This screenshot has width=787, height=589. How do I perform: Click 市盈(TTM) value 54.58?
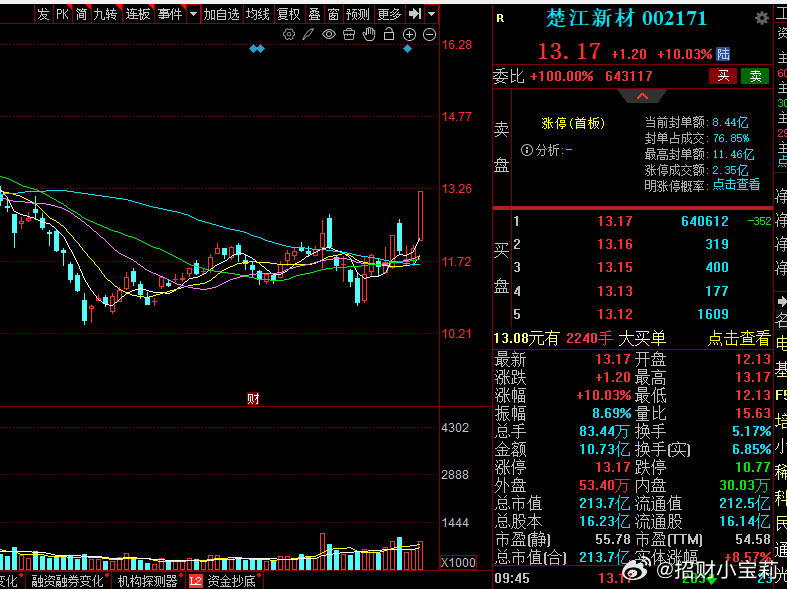[x=752, y=540]
